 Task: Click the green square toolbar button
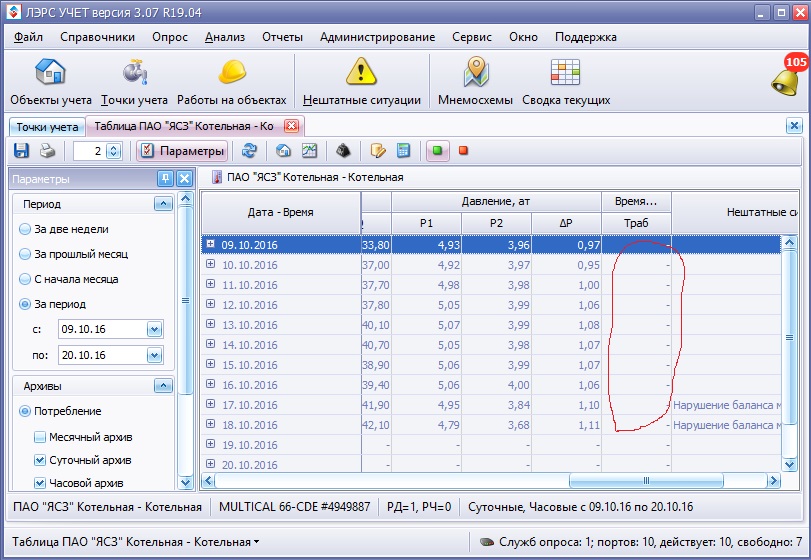point(438,151)
